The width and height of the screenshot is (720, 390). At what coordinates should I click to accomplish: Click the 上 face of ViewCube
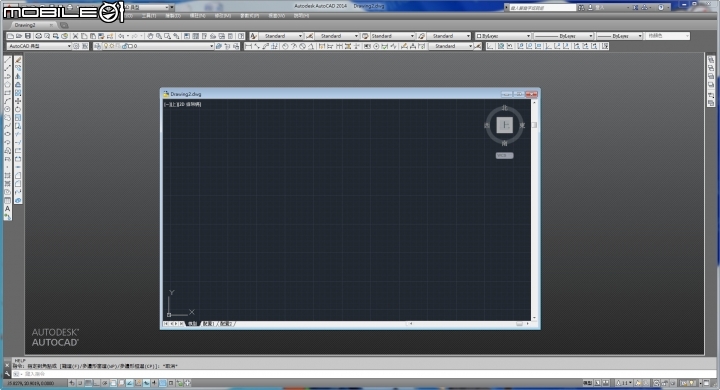pos(505,125)
